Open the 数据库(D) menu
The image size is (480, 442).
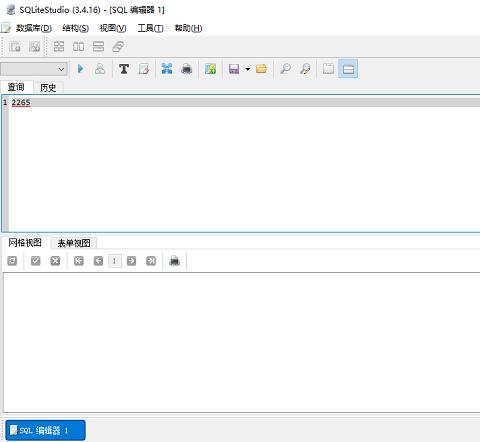coord(34,28)
